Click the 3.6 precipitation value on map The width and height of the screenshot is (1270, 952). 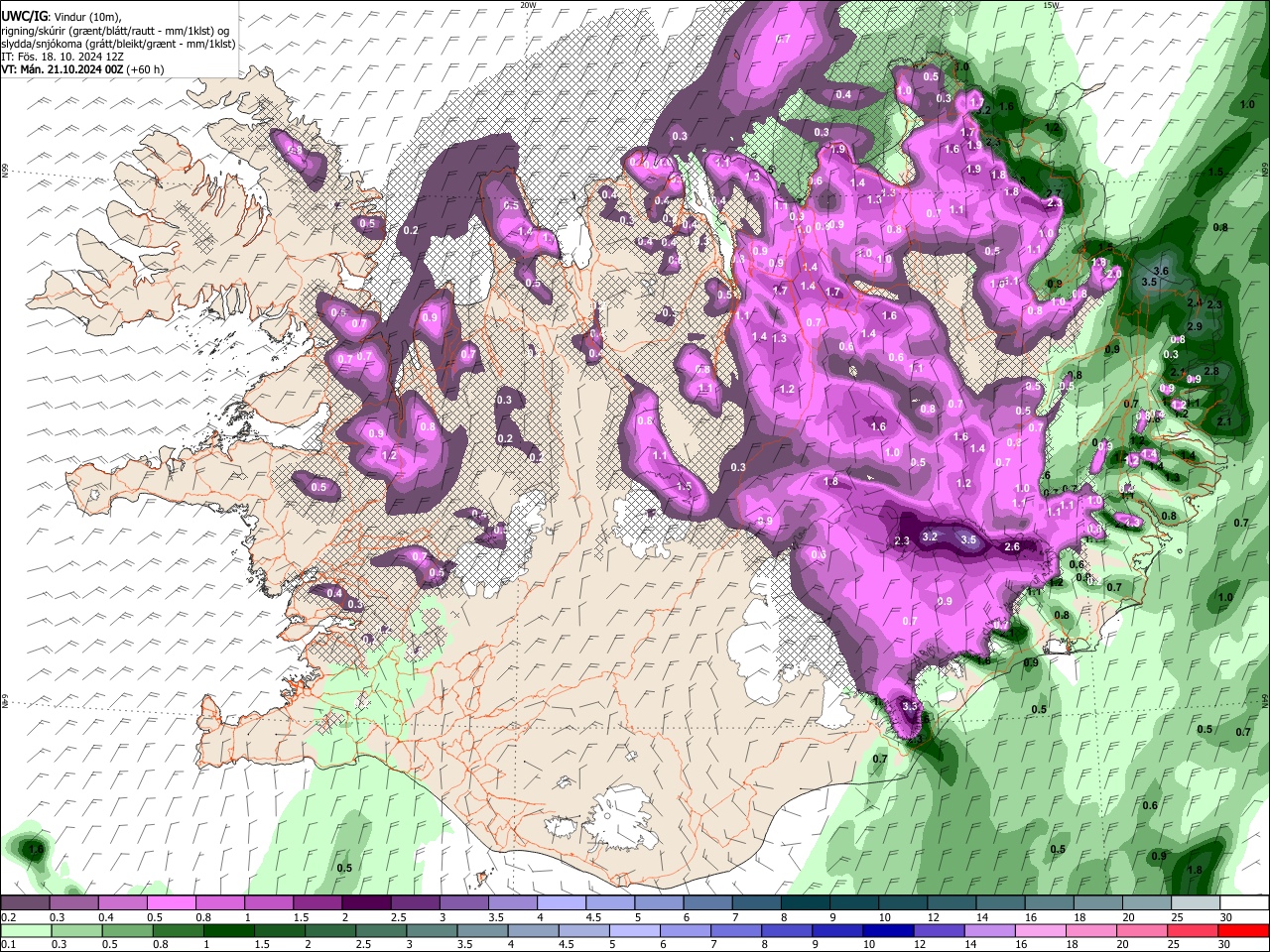(1163, 271)
